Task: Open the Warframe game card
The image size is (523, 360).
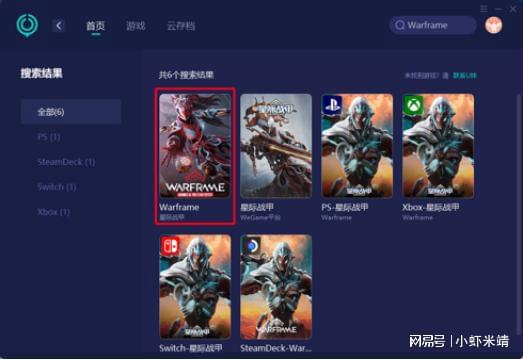Action: click(195, 157)
